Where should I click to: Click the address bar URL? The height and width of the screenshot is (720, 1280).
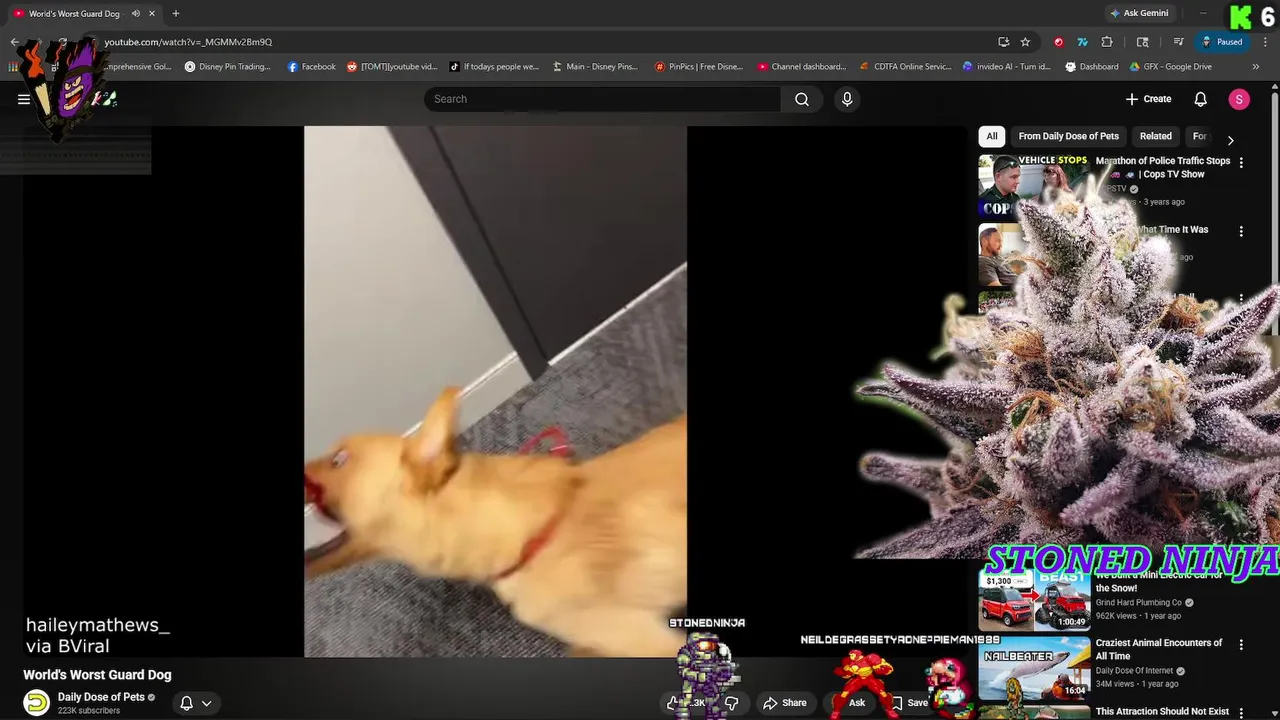point(188,42)
